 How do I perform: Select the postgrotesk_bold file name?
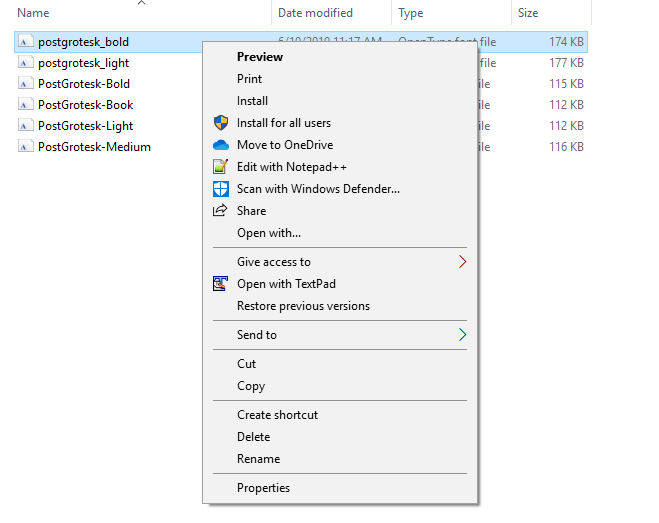(83, 42)
